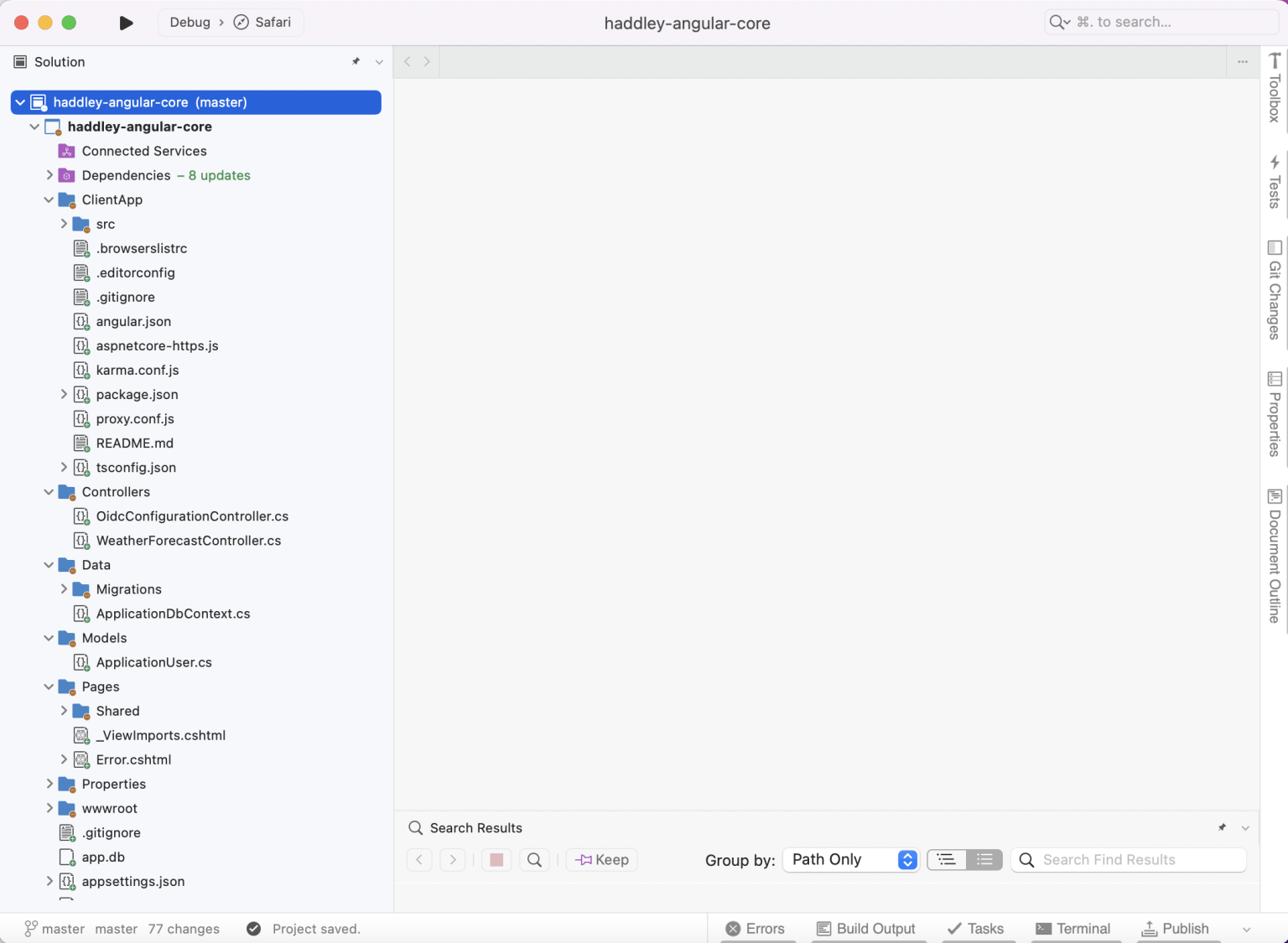Focus the Search Find Results field

click(x=1129, y=859)
